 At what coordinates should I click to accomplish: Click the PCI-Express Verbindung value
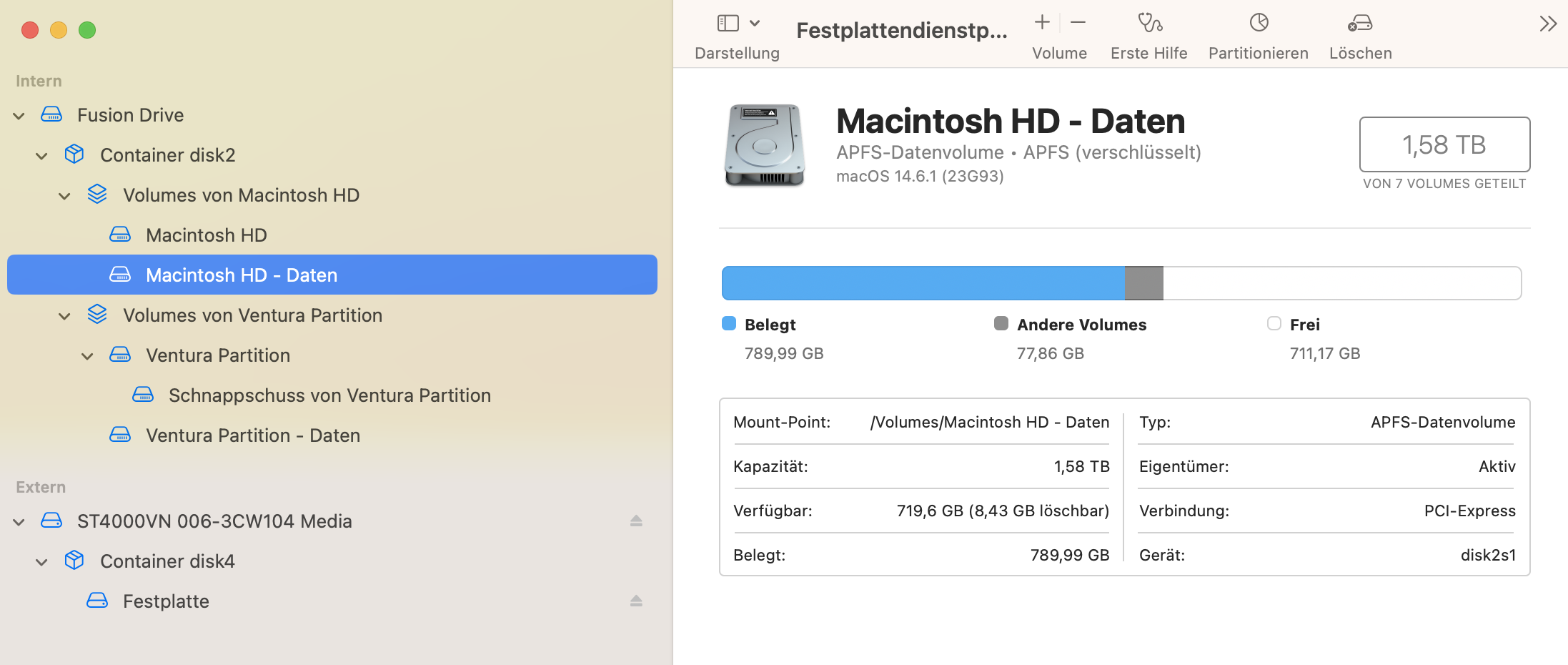pos(1469,511)
